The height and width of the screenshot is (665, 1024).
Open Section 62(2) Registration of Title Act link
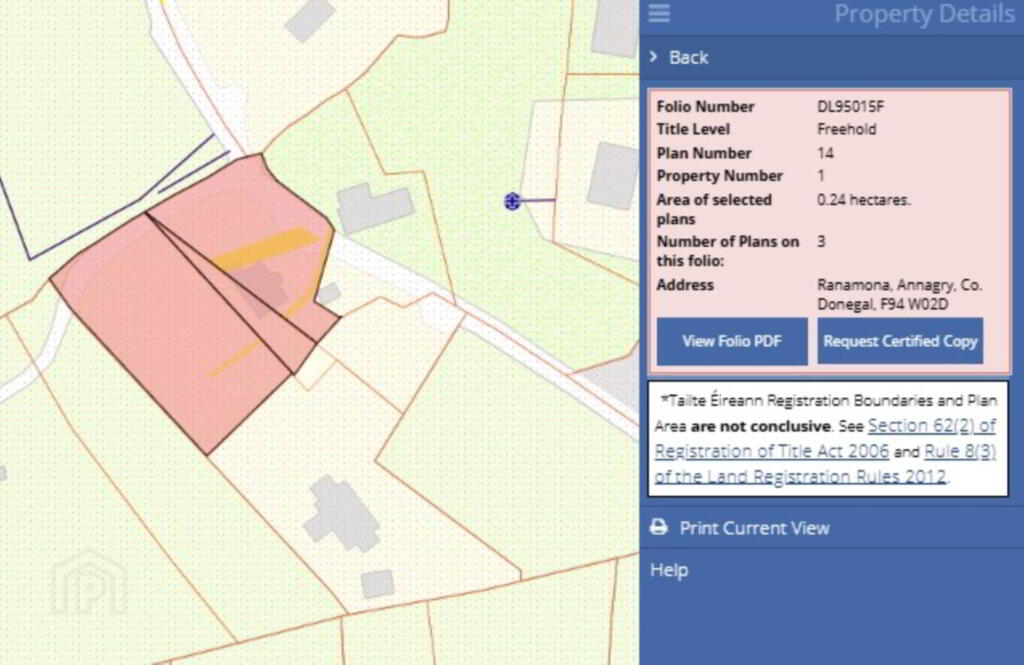click(x=825, y=438)
